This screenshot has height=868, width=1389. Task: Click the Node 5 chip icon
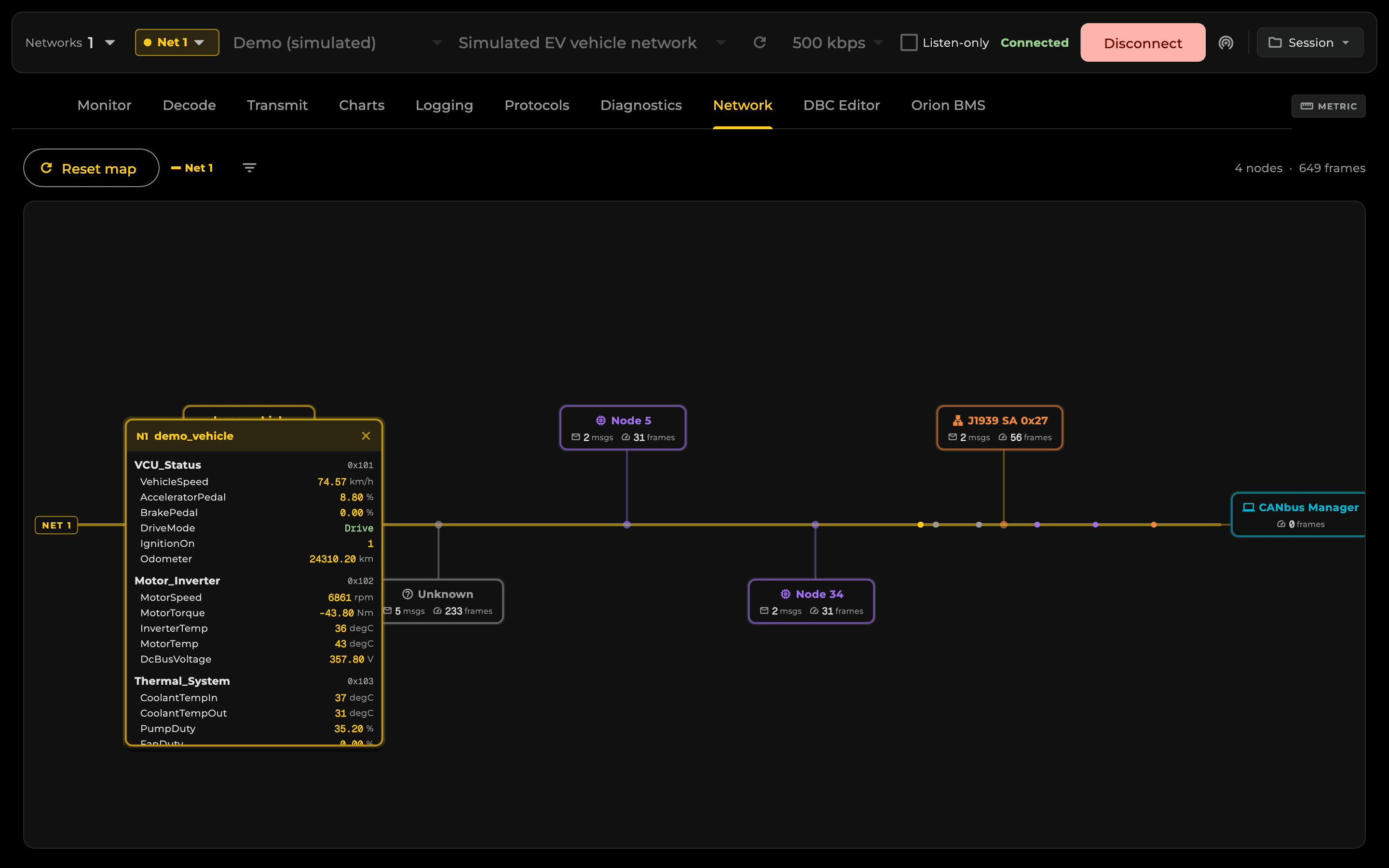600,420
